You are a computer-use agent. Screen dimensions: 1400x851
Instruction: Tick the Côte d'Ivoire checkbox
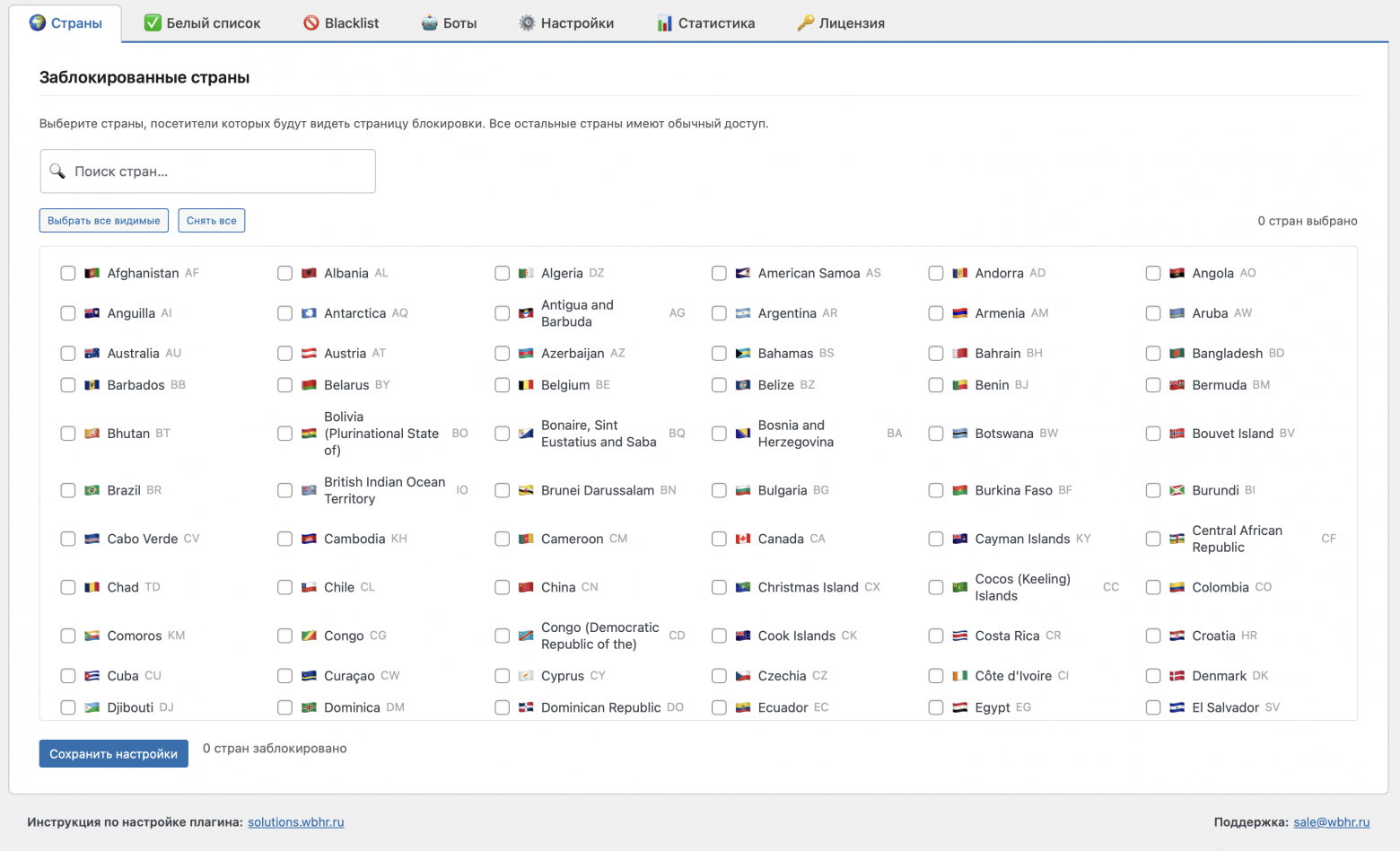click(x=936, y=676)
